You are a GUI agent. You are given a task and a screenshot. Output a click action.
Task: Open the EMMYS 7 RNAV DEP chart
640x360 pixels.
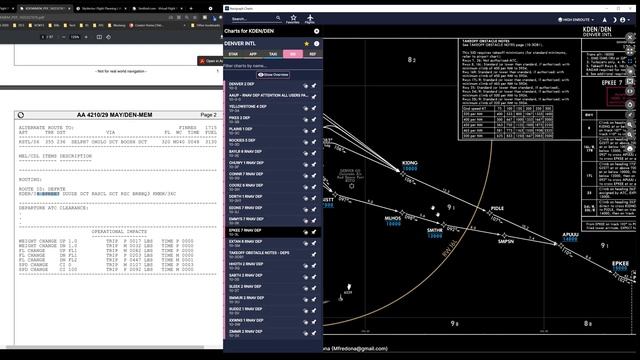(x=273, y=221)
